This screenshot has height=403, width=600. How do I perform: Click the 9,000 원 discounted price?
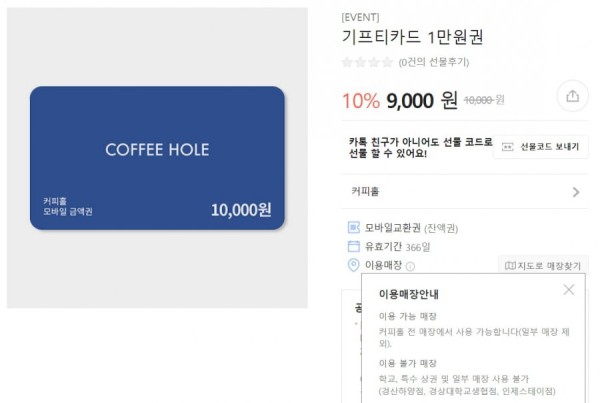(422, 101)
